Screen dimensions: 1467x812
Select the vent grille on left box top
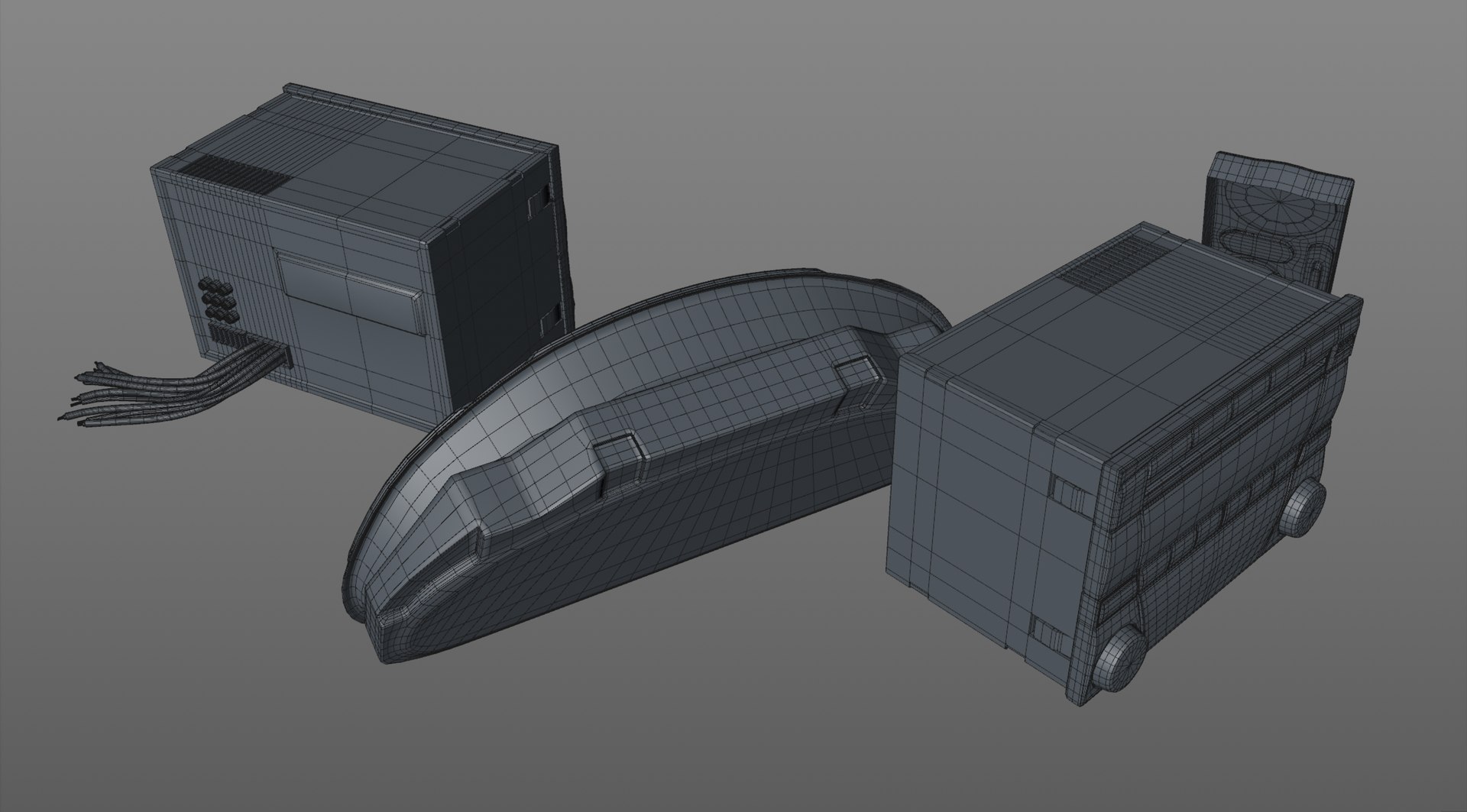pos(235,174)
